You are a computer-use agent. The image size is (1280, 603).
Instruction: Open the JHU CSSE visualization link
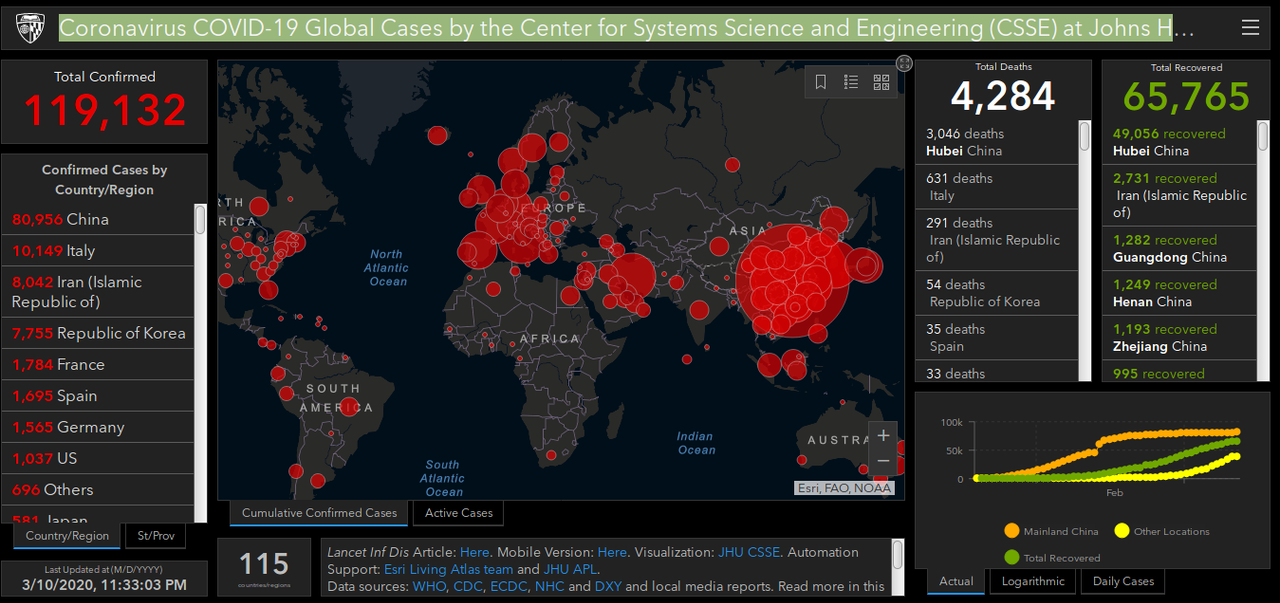[751, 552]
